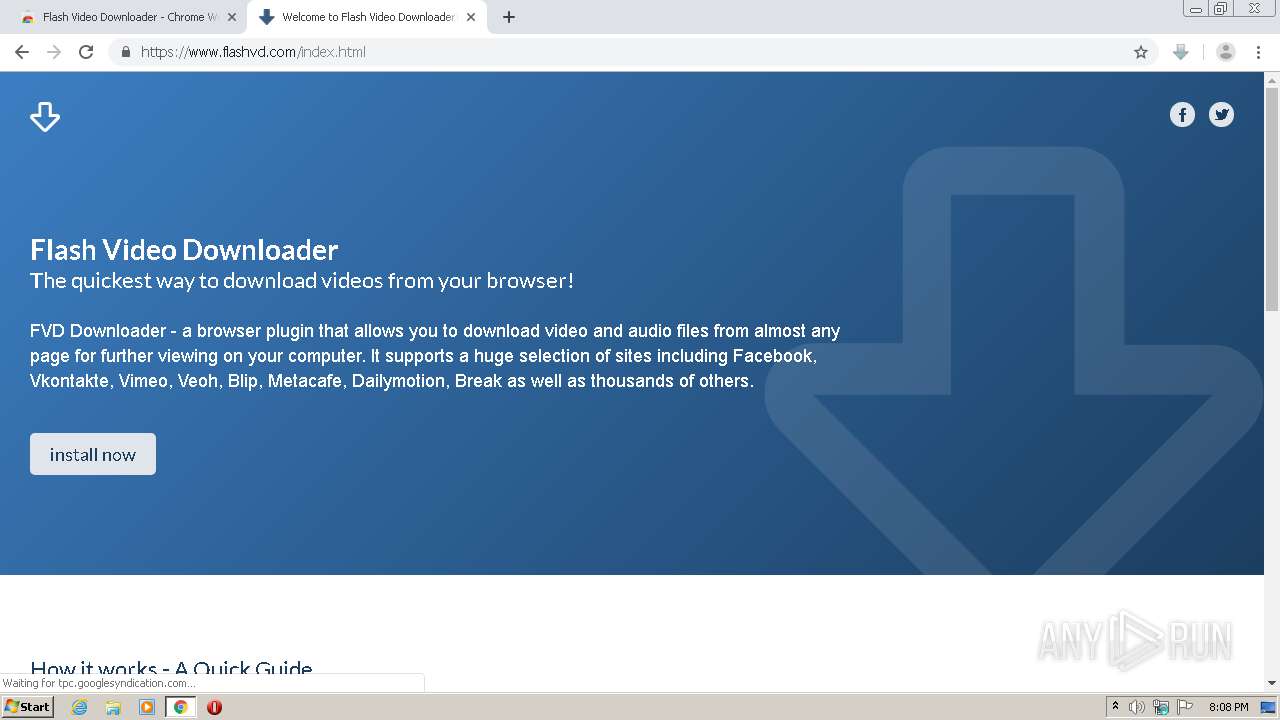Click the Chrome taskbar button
This screenshot has width=1280, height=720.
pyautogui.click(x=181, y=707)
